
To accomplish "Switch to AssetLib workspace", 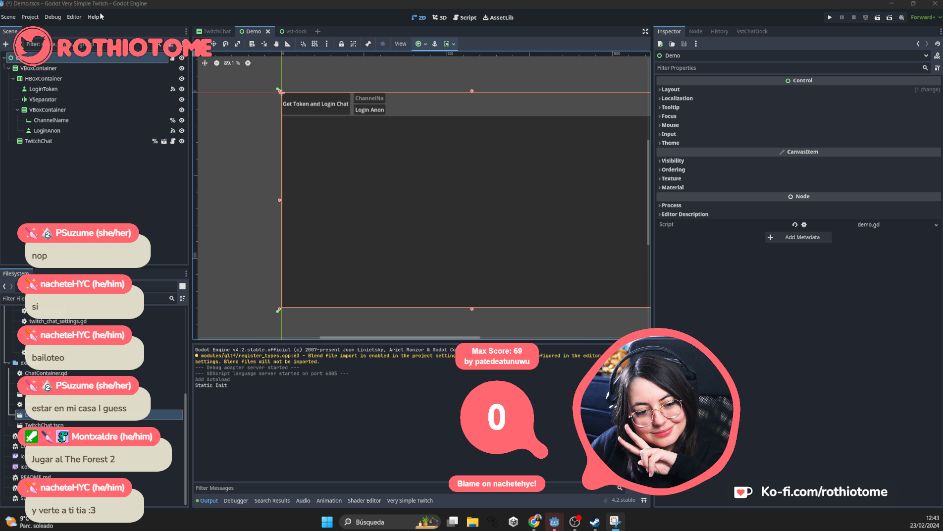I will [x=498, y=17].
